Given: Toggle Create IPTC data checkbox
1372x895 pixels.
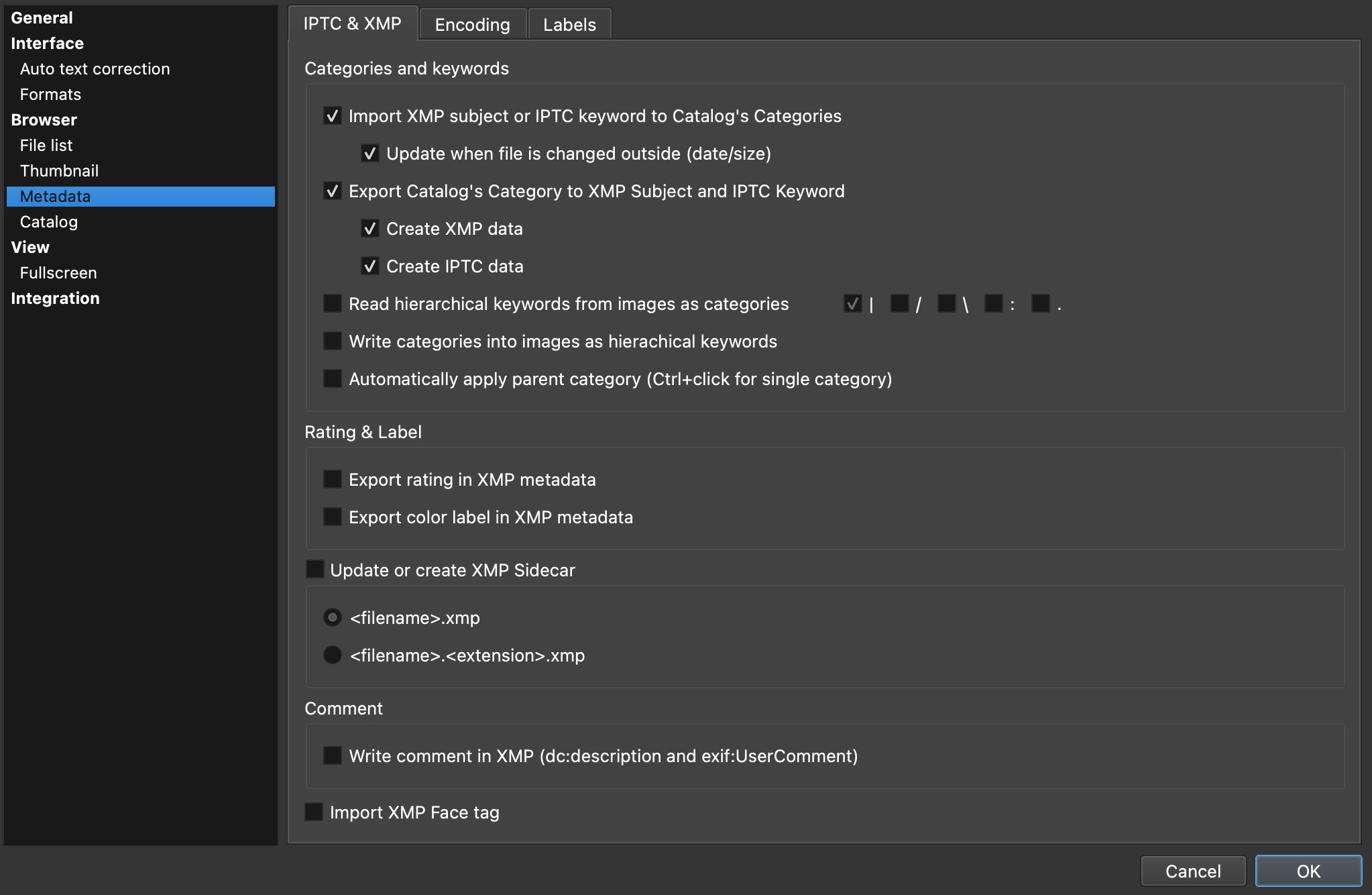Looking at the screenshot, I should pos(370,266).
